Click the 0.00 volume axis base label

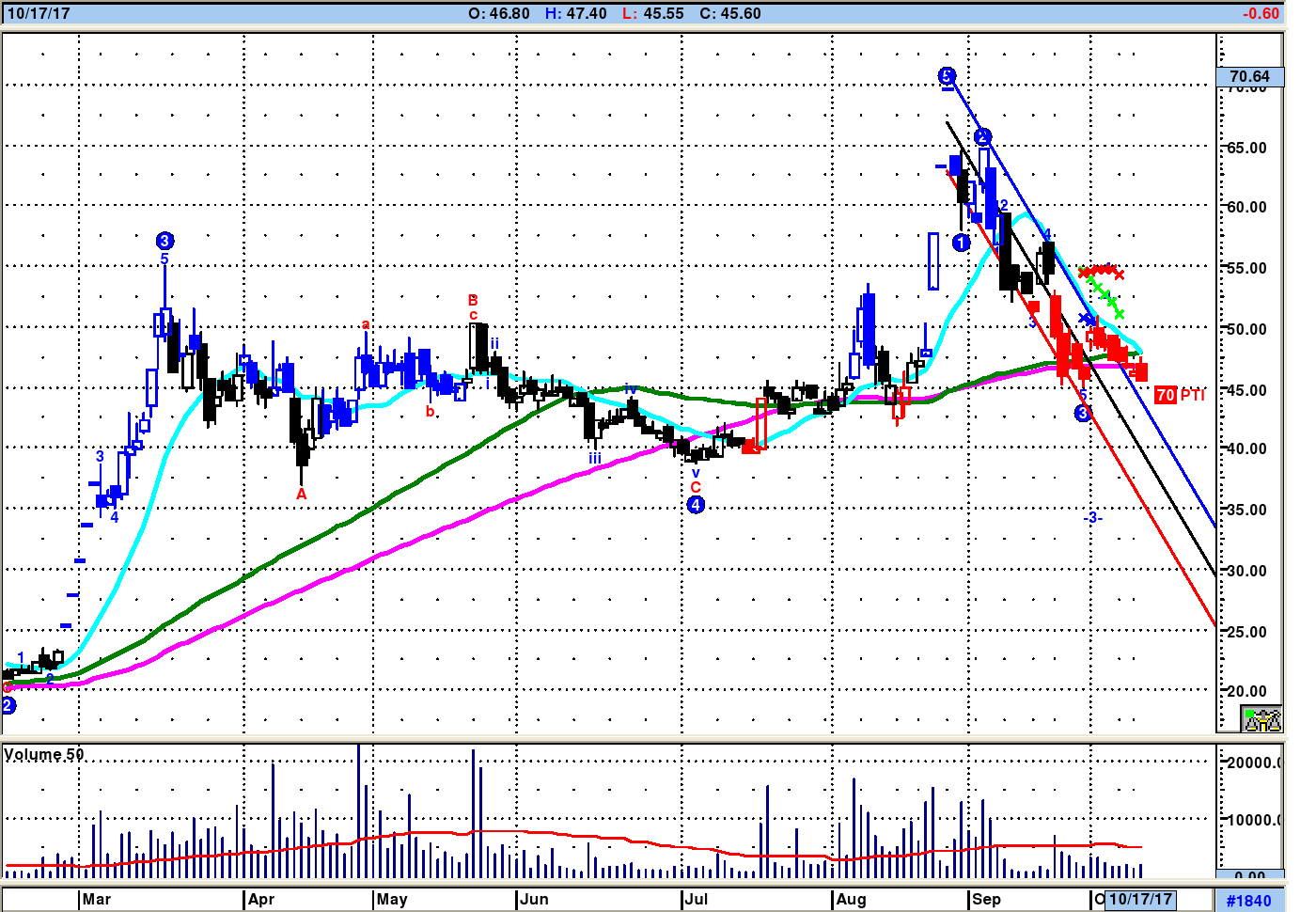coord(1250,875)
